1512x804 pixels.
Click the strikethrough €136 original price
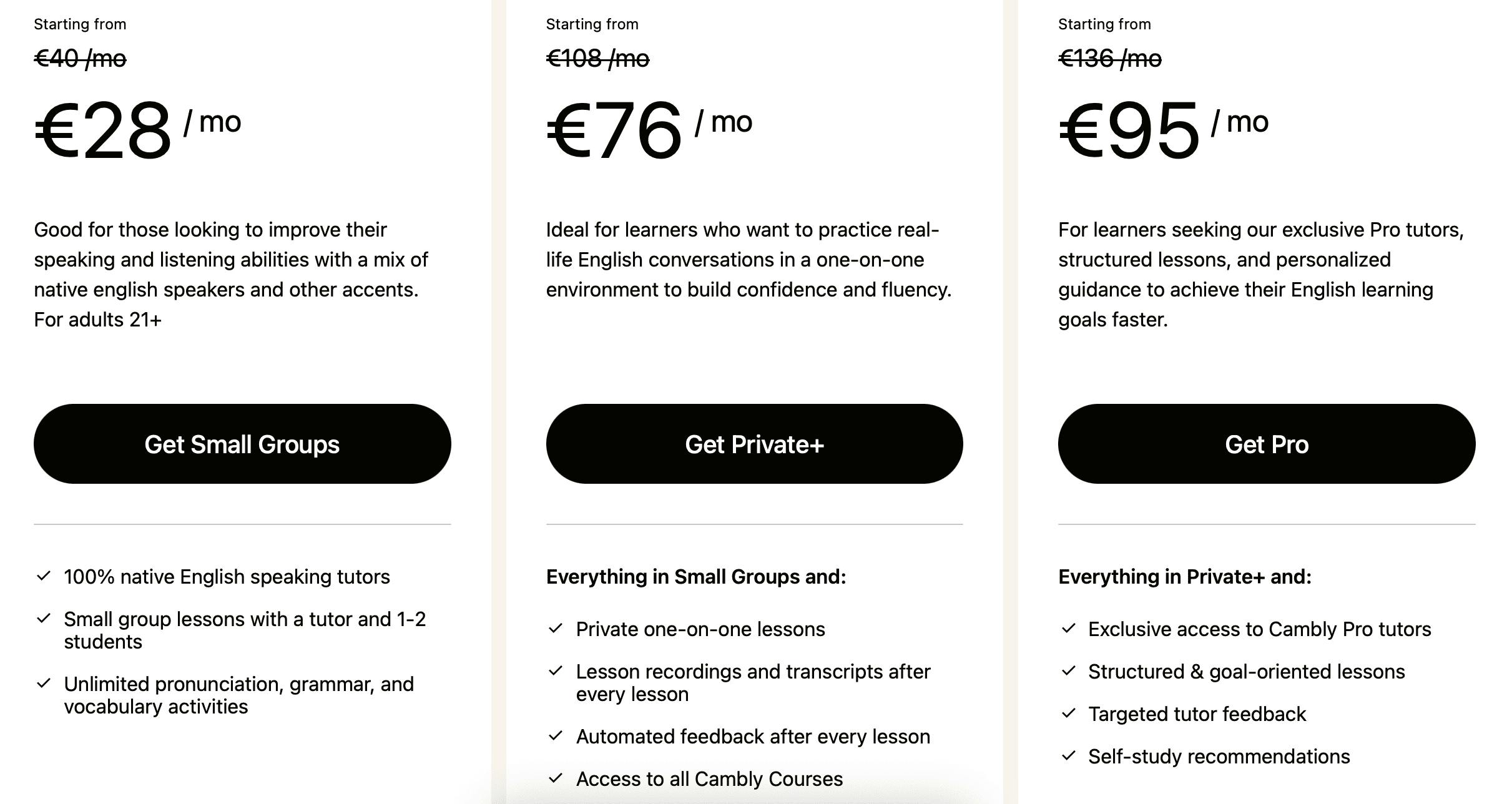1109,58
